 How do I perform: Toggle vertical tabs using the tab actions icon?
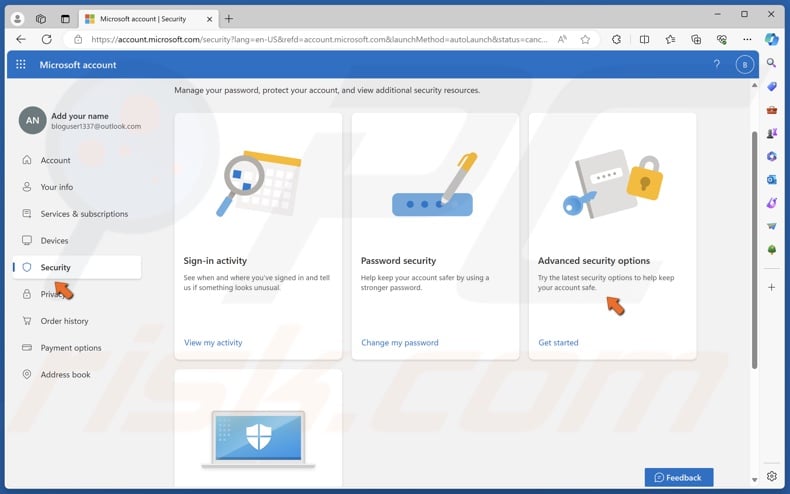(x=65, y=19)
